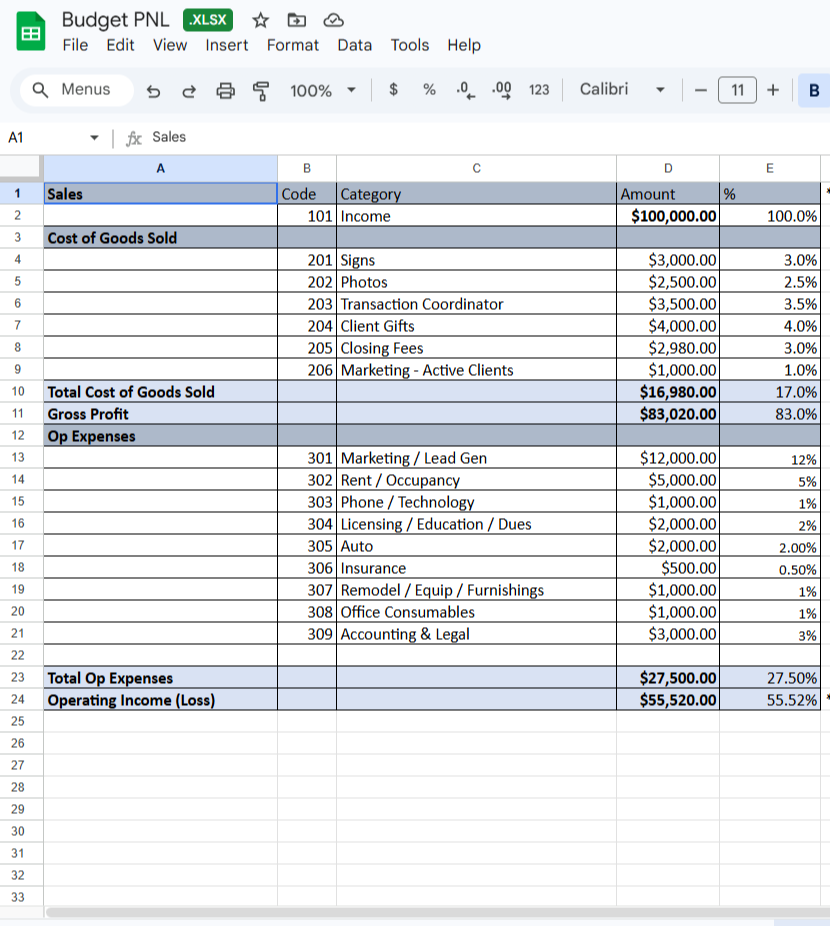
Task: Open the Insert menu
Action: pos(226,45)
